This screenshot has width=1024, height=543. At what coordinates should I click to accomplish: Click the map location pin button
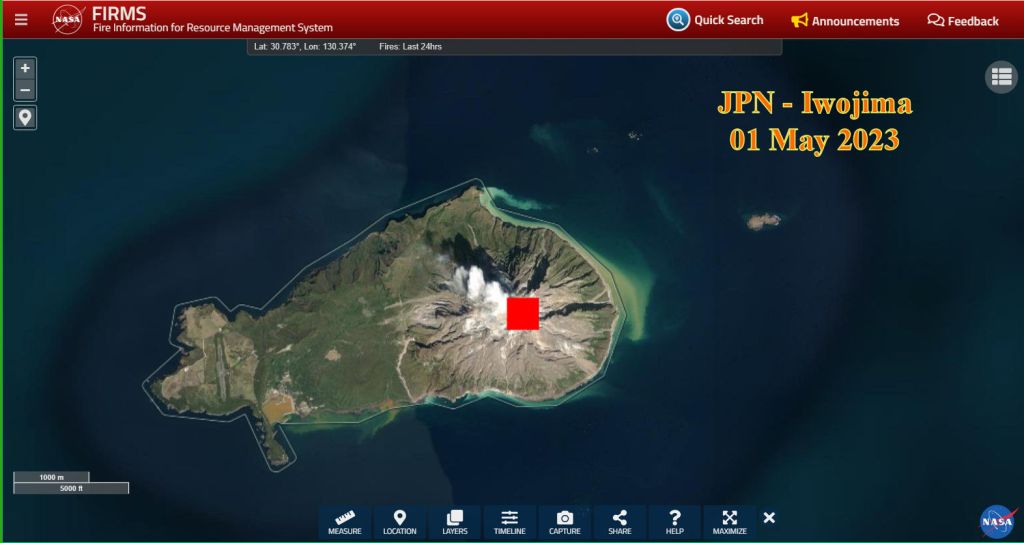pyautogui.click(x=25, y=118)
